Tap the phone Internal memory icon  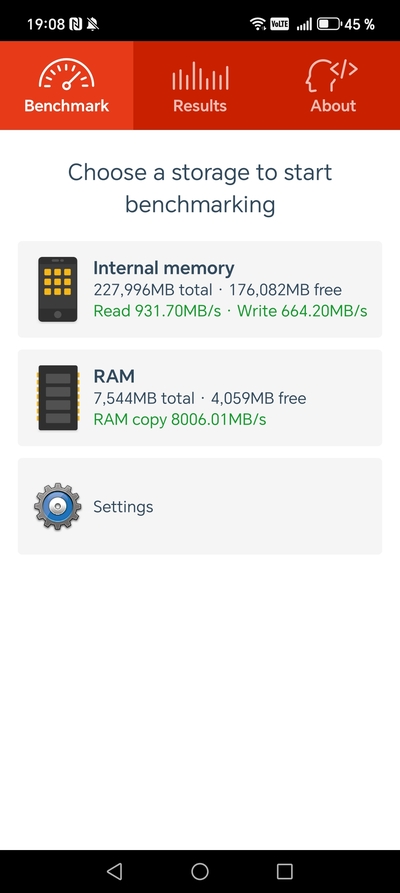[x=58, y=289]
